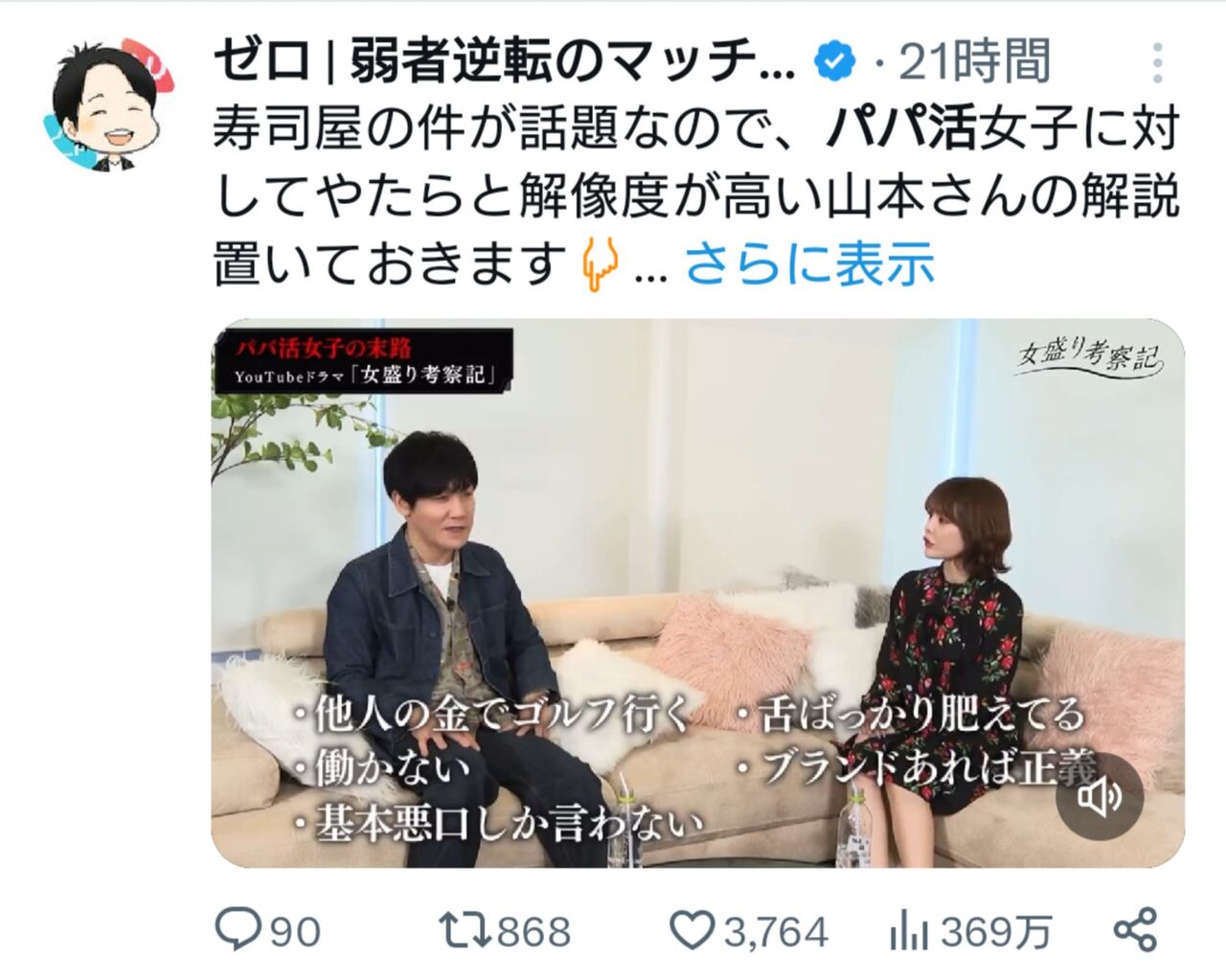
Task: Tap the 90 reply count number
Action: (x=295, y=931)
